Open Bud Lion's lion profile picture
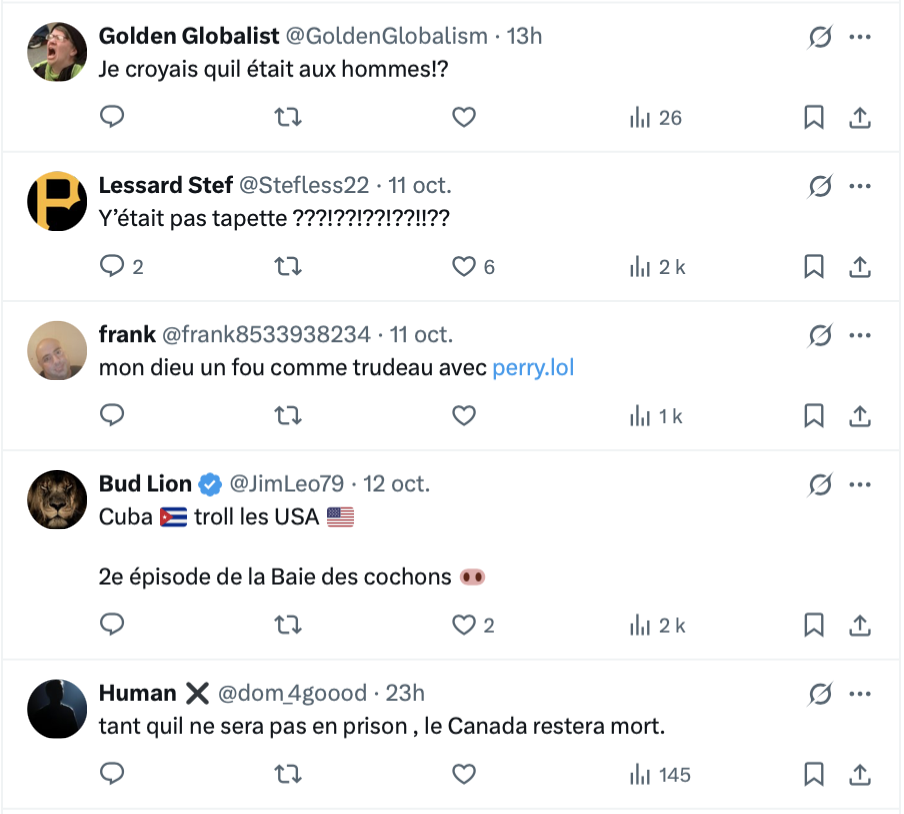Screen dimensions: 904x814 (57, 500)
